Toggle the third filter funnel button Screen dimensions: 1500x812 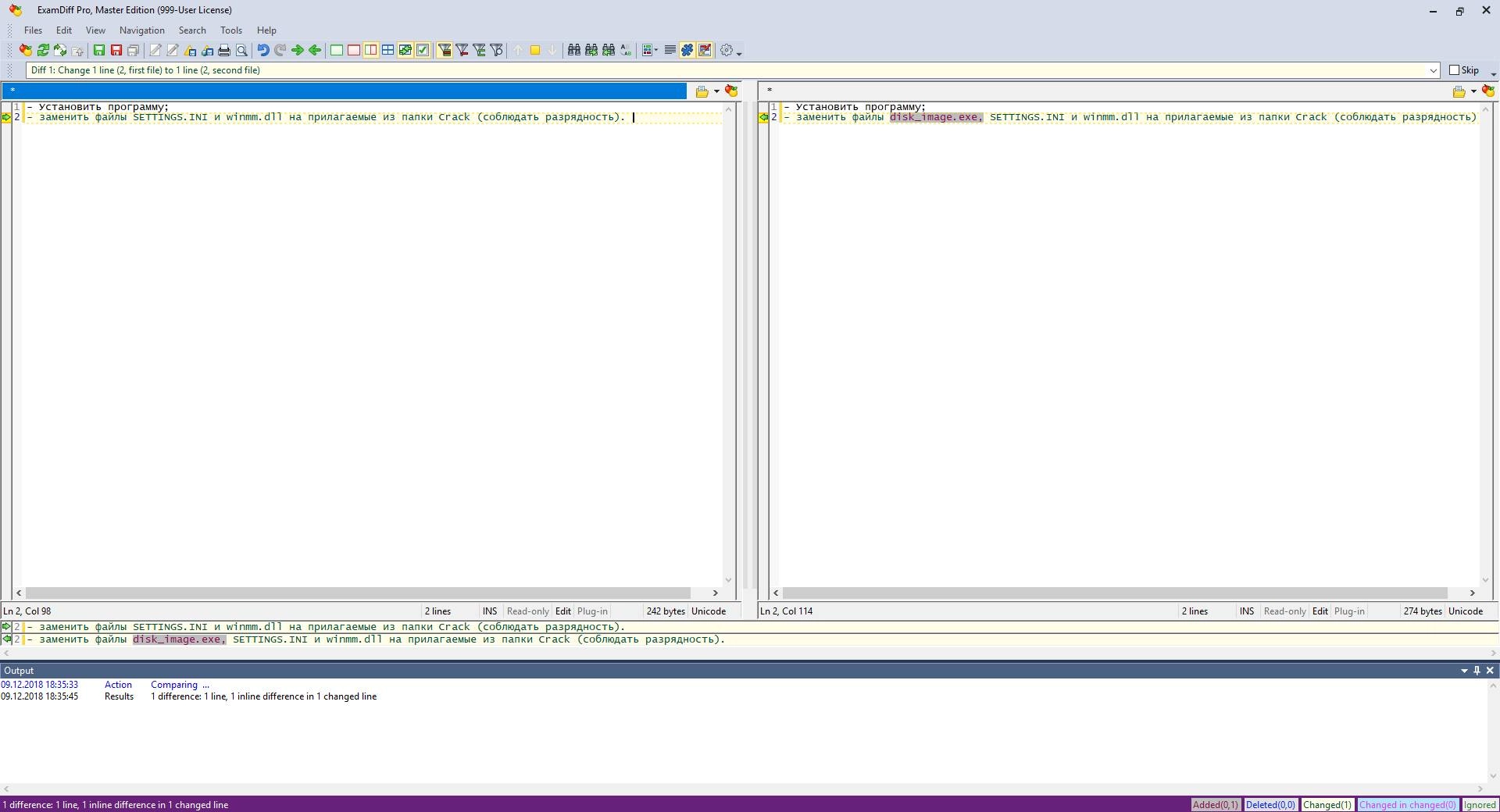tap(479, 50)
